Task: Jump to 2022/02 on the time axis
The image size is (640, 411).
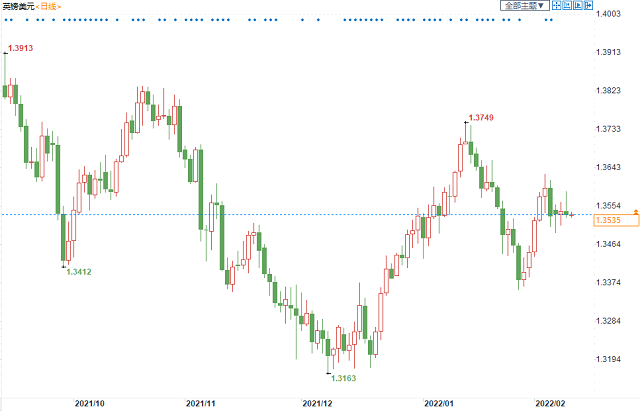Action: click(x=549, y=403)
